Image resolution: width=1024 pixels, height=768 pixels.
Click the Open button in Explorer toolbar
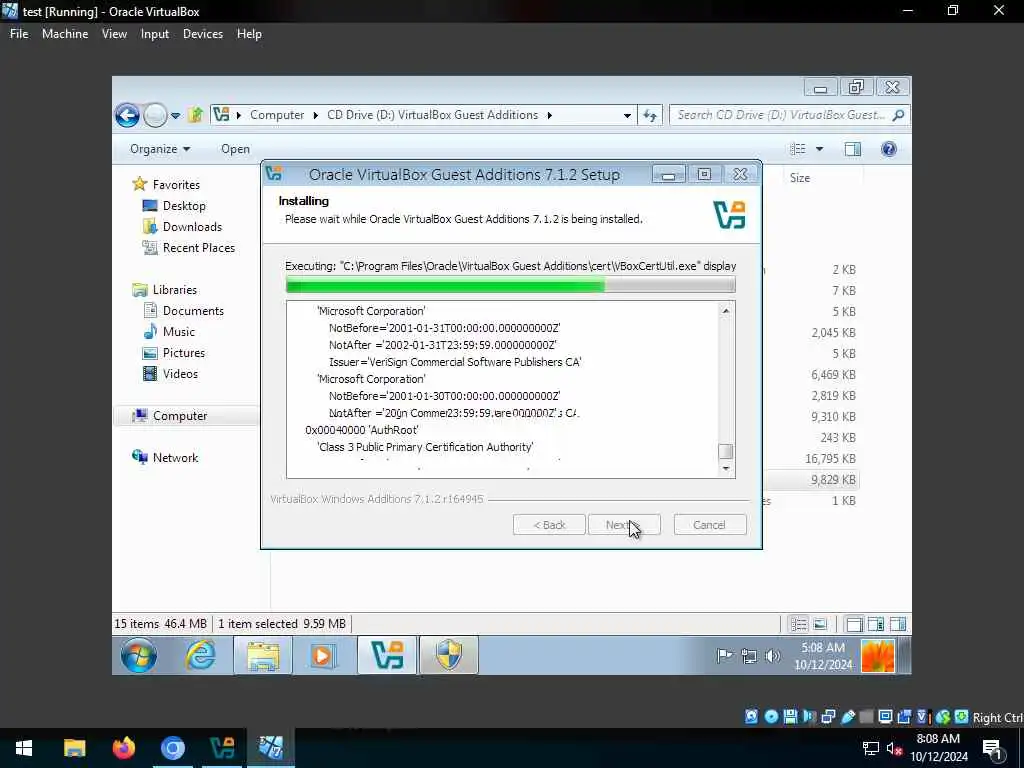235,149
